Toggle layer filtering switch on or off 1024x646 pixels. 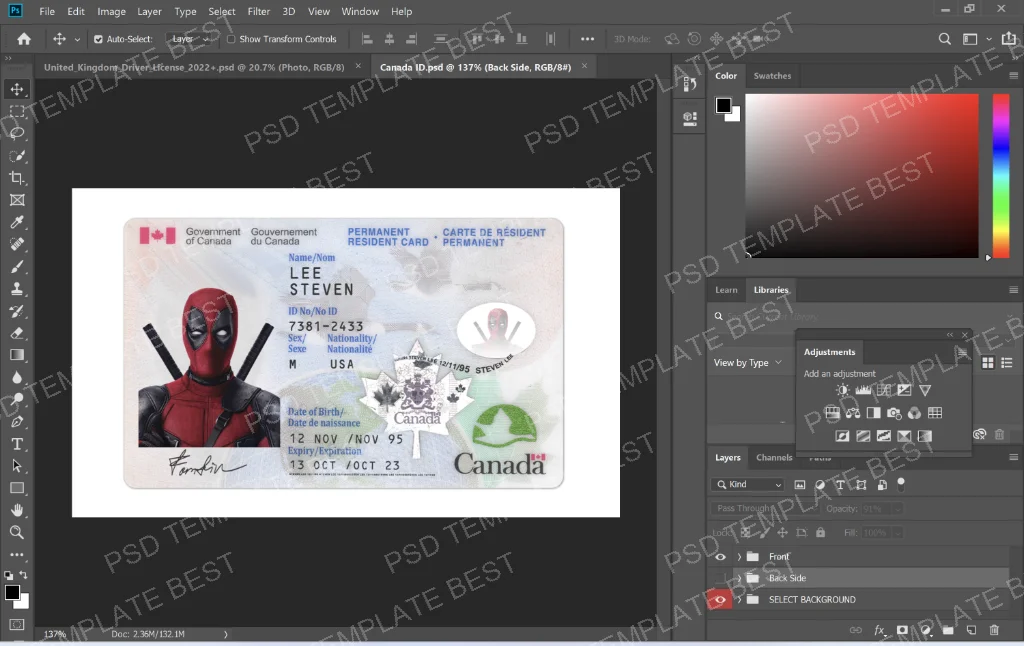[x=901, y=484]
